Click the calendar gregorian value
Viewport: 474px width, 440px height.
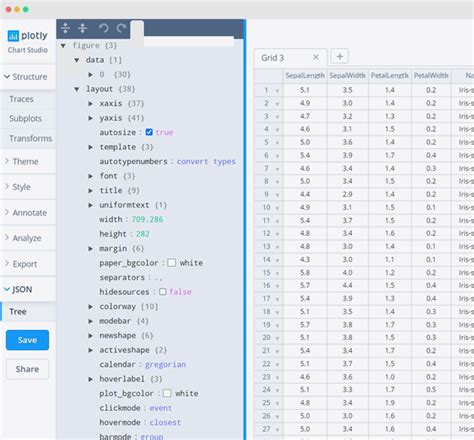pyautogui.click(x=165, y=364)
